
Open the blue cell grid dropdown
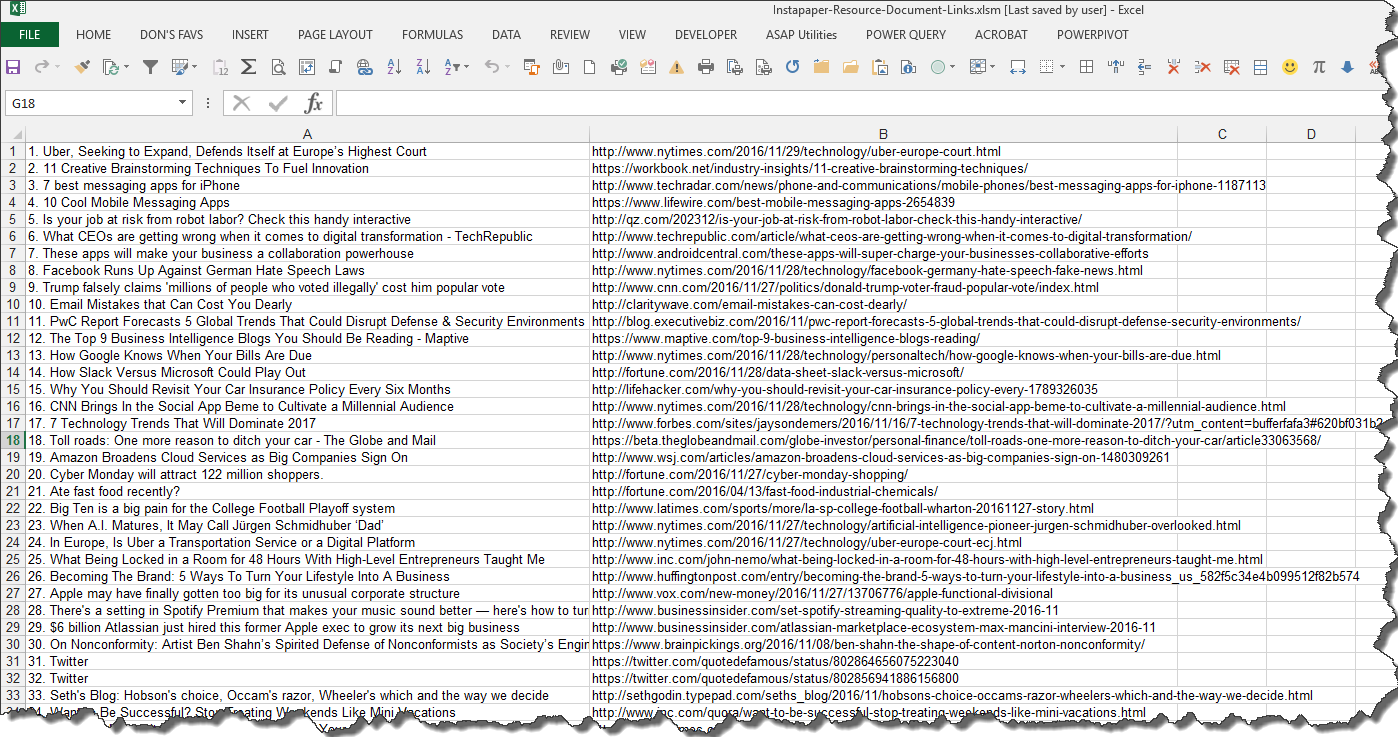coord(992,67)
